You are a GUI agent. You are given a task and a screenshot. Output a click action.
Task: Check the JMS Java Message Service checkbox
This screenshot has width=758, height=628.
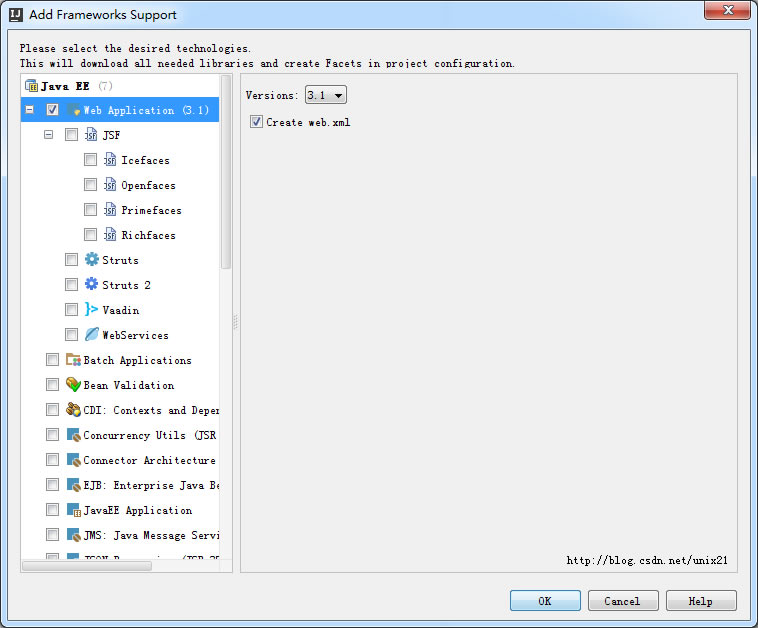52,535
